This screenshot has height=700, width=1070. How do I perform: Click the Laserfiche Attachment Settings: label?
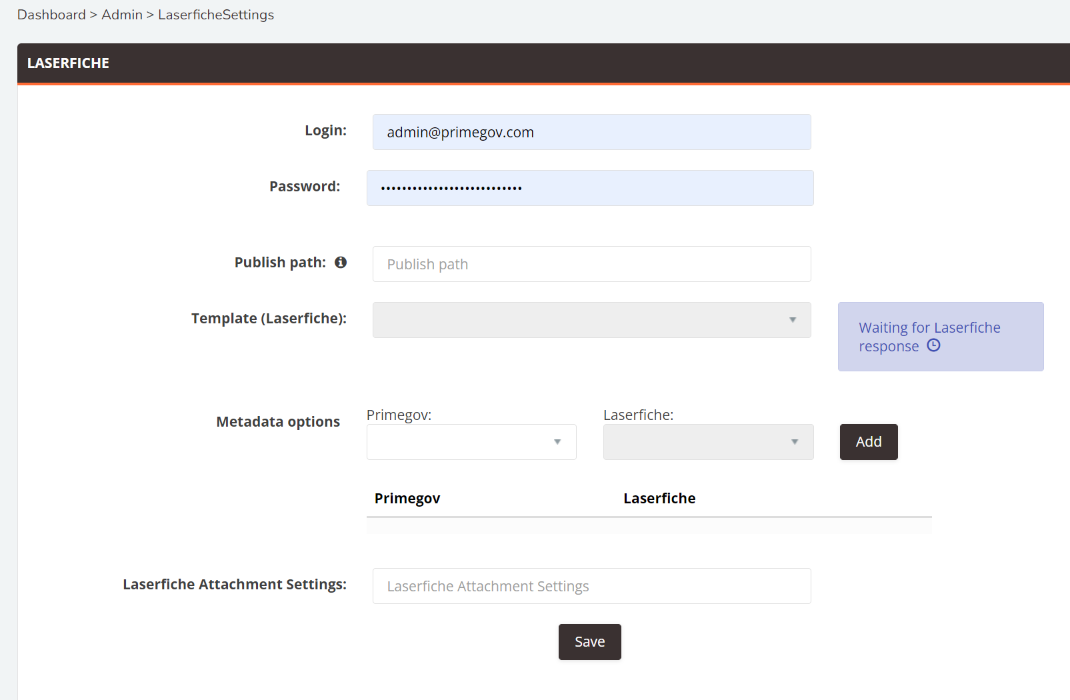[x=235, y=584]
